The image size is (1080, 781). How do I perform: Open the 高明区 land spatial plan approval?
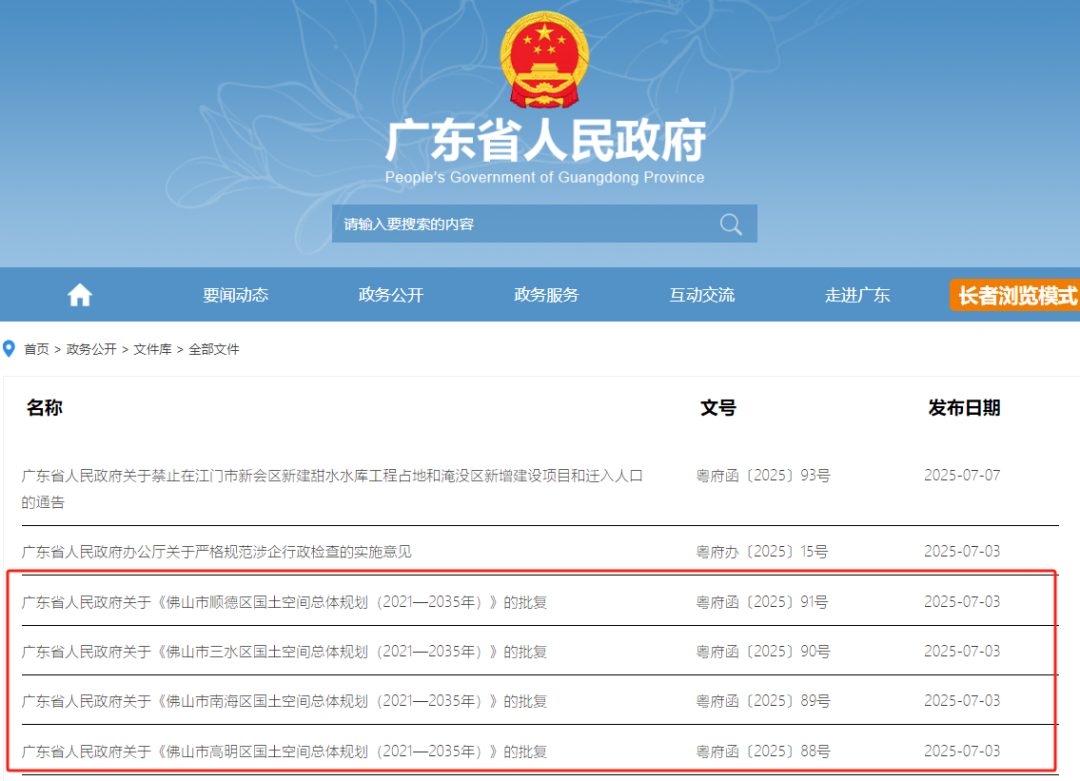click(284, 751)
